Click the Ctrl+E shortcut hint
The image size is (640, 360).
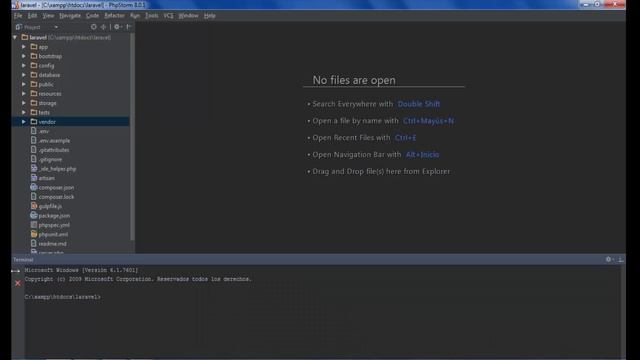405,138
